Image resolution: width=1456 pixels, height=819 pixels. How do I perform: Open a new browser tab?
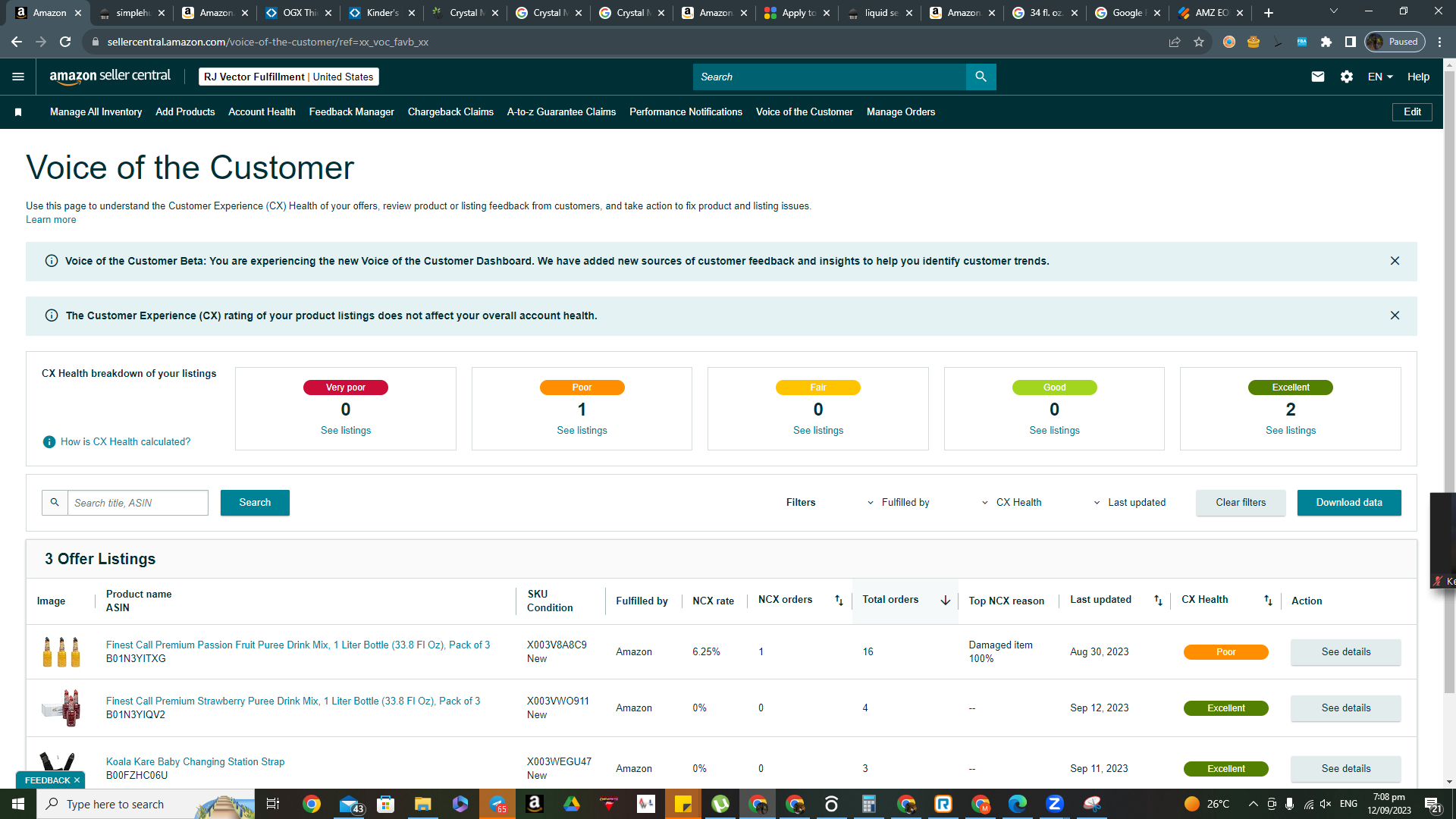click(x=1269, y=13)
